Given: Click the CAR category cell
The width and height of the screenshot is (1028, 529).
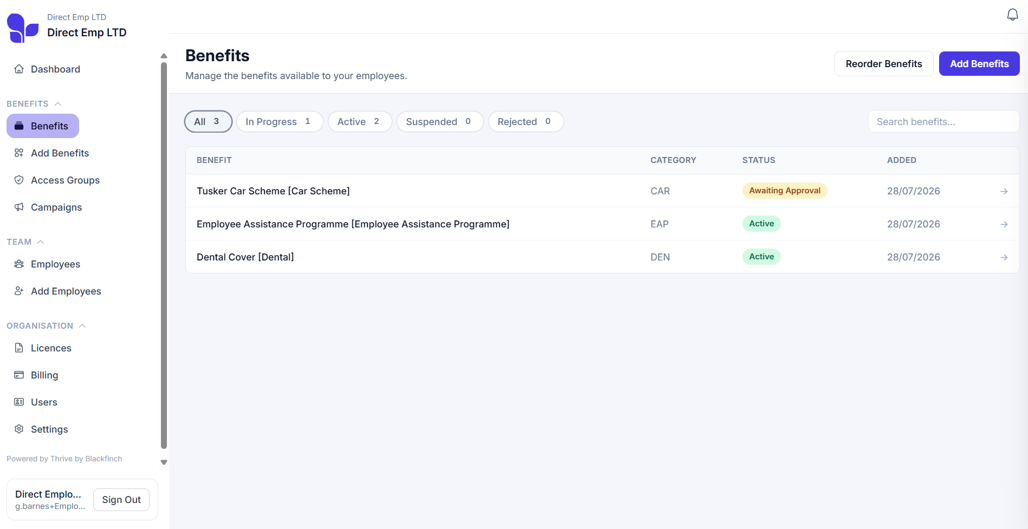Looking at the screenshot, I should click(660, 191).
